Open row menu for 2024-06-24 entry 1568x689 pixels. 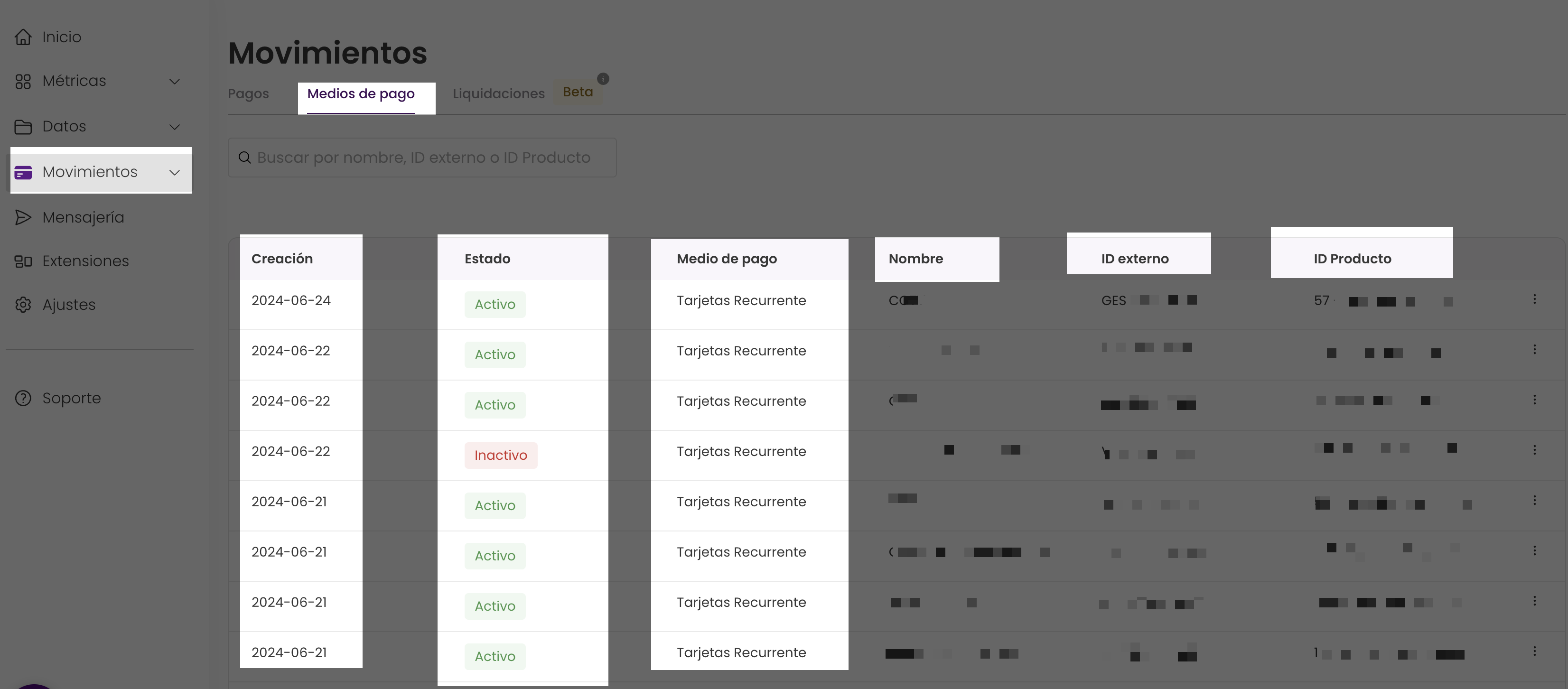coord(1534,299)
